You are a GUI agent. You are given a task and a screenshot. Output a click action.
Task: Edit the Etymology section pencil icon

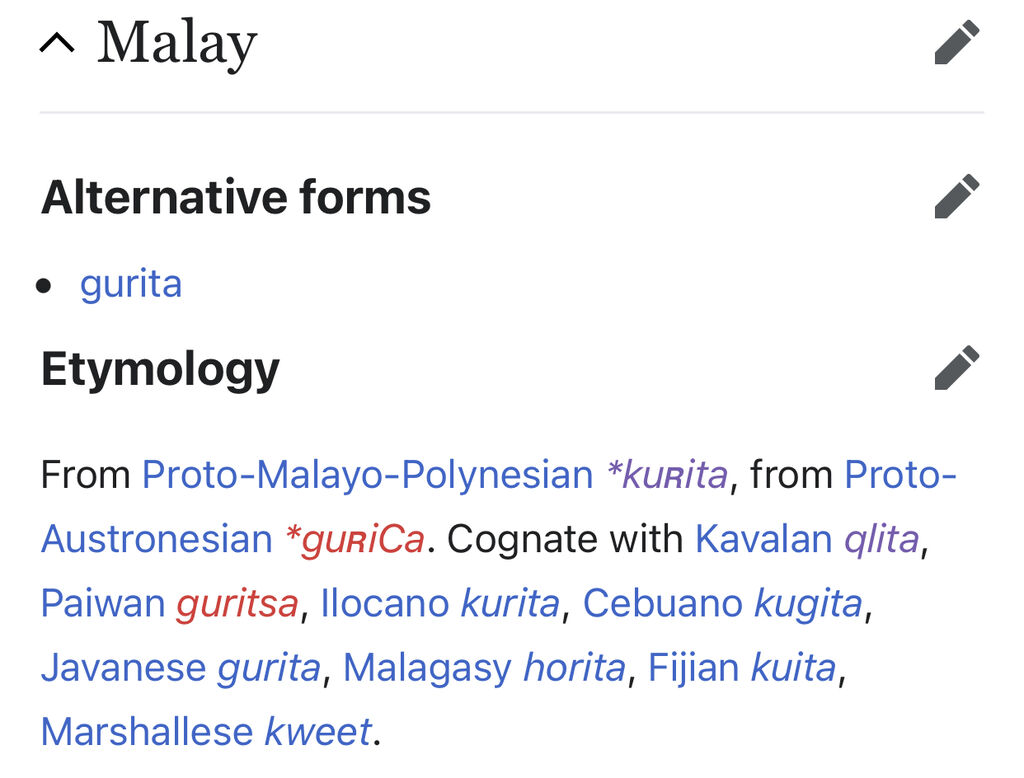(x=957, y=368)
